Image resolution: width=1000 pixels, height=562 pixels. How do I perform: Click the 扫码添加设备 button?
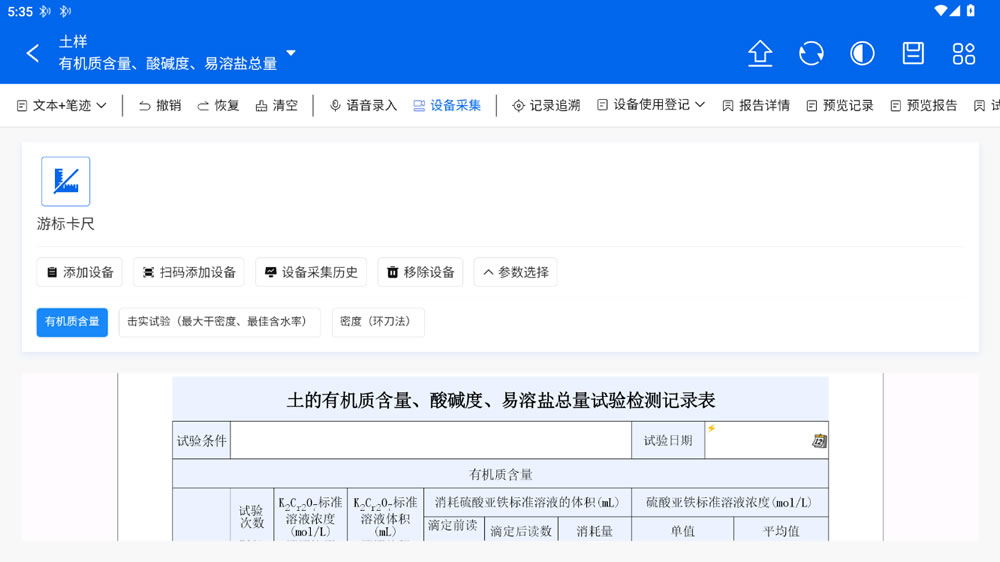click(189, 272)
